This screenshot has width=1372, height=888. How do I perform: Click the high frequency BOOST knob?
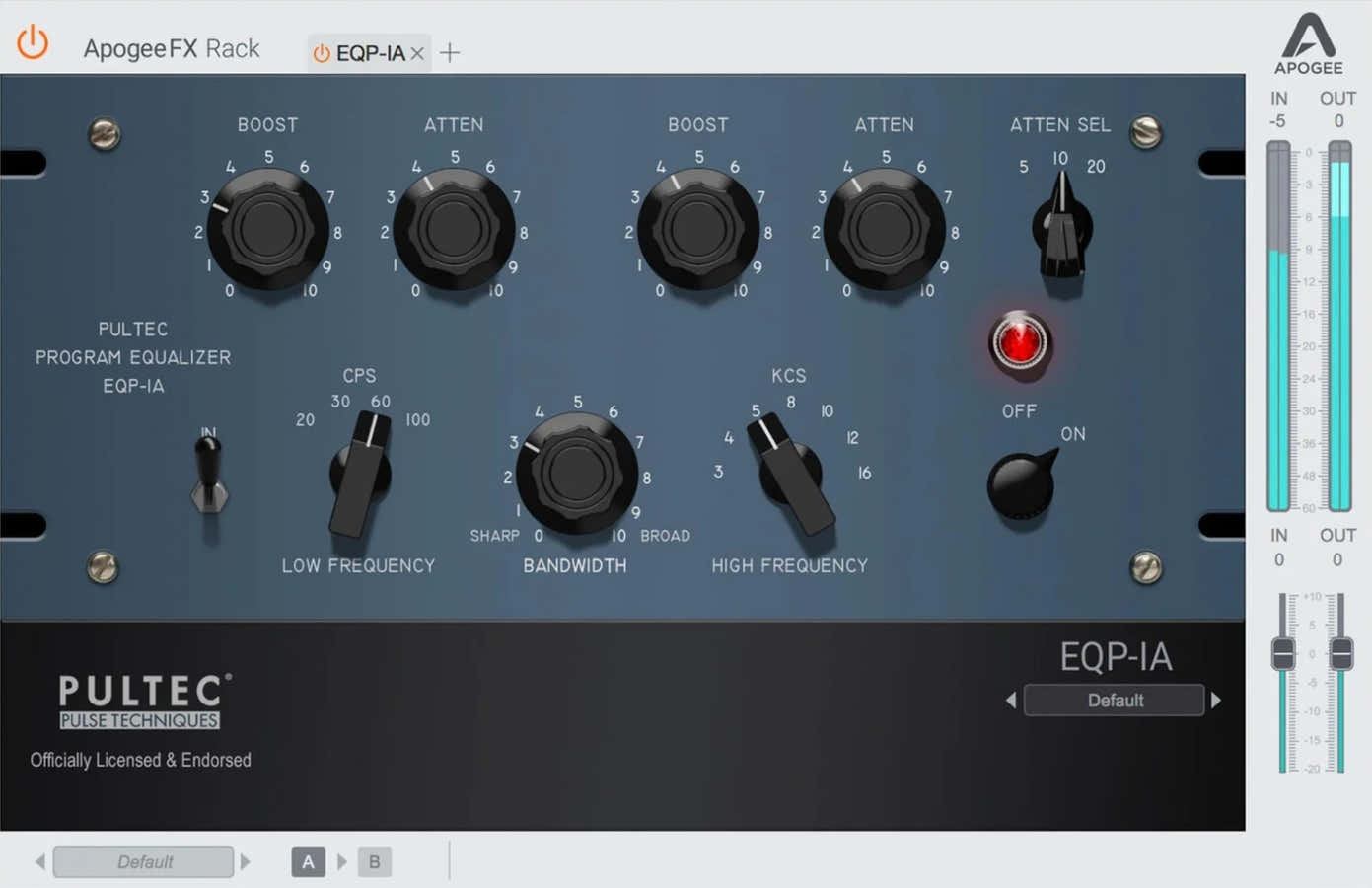coord(698,229)
